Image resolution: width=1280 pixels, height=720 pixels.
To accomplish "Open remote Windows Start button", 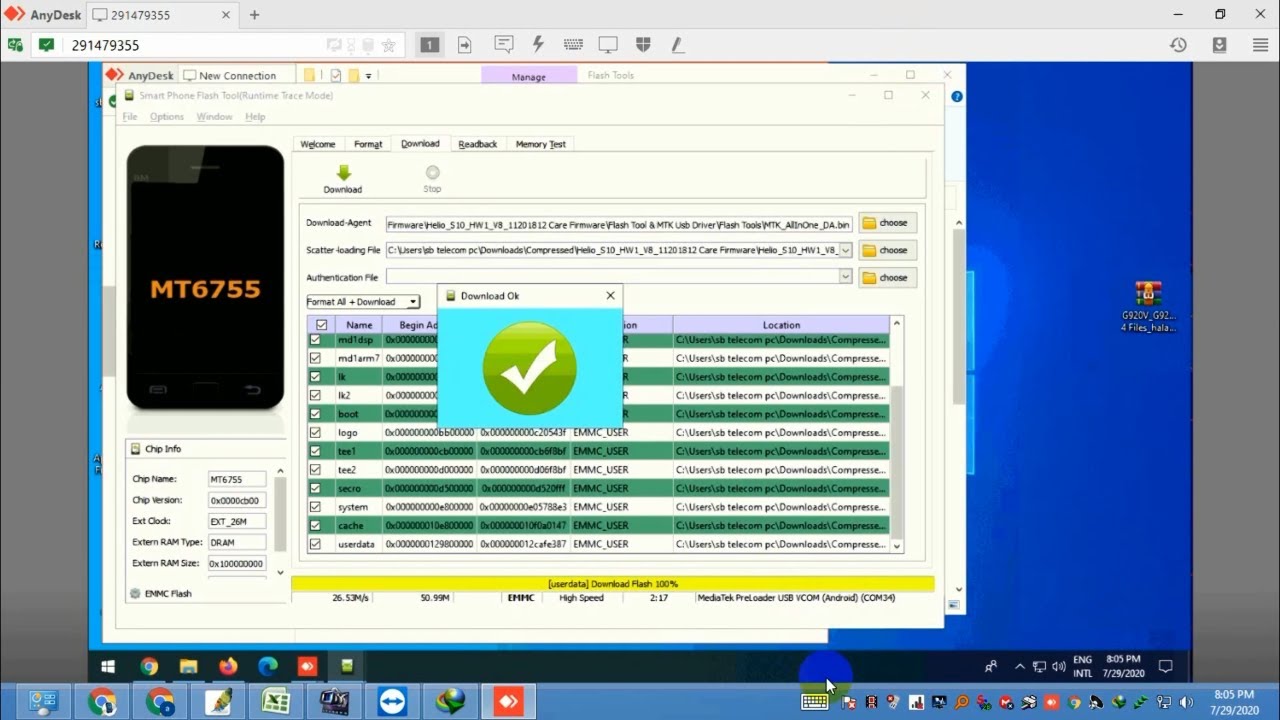I will [x=108, y=666].
